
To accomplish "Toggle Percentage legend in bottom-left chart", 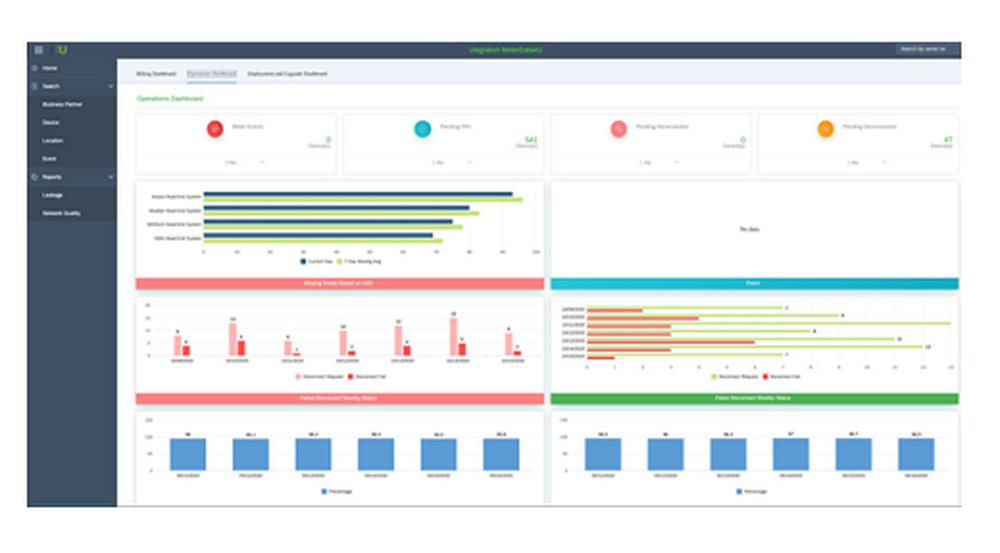I will click(x=337, y=492).
